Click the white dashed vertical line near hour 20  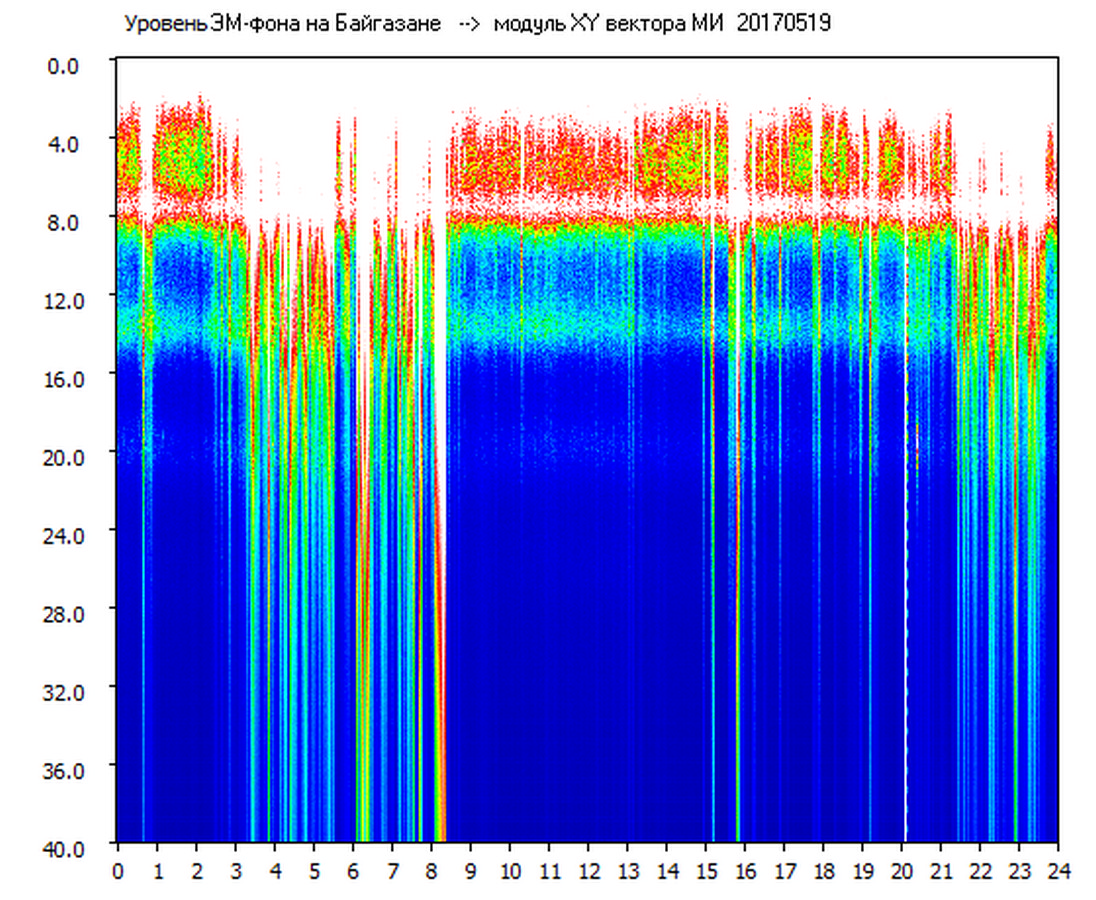point(906,600)
